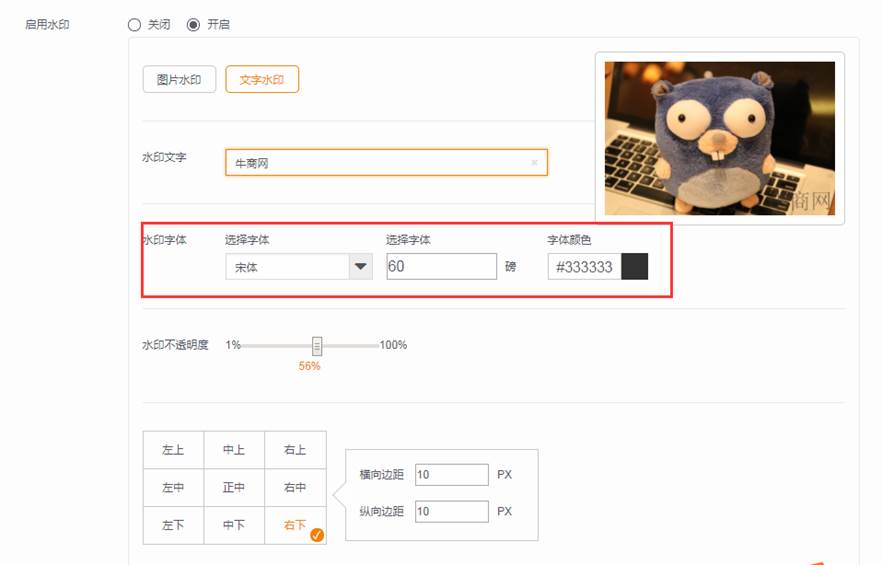Choose the 右下 watermark position
Viewport: 882px width, 565px height.
pos(295,525)
